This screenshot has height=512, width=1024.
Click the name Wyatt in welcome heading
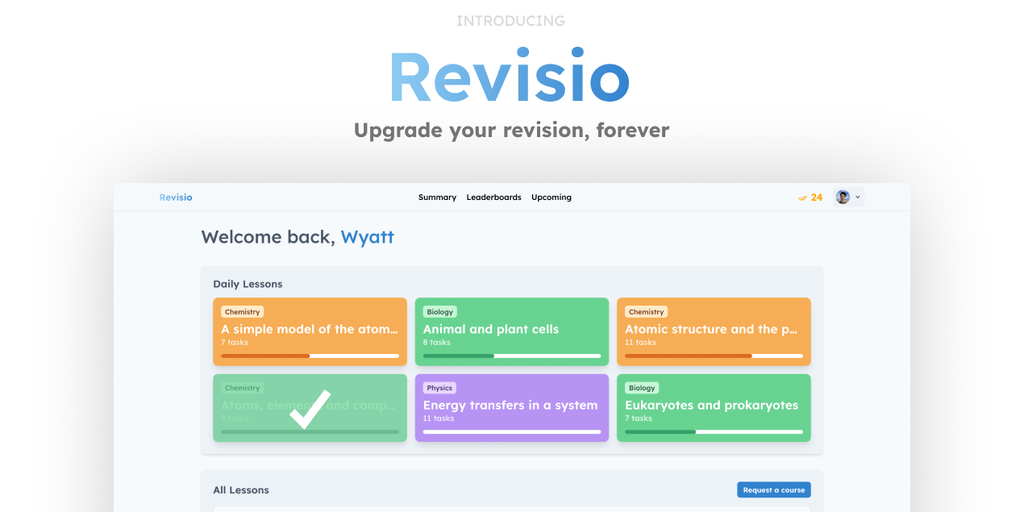(368, 237)
